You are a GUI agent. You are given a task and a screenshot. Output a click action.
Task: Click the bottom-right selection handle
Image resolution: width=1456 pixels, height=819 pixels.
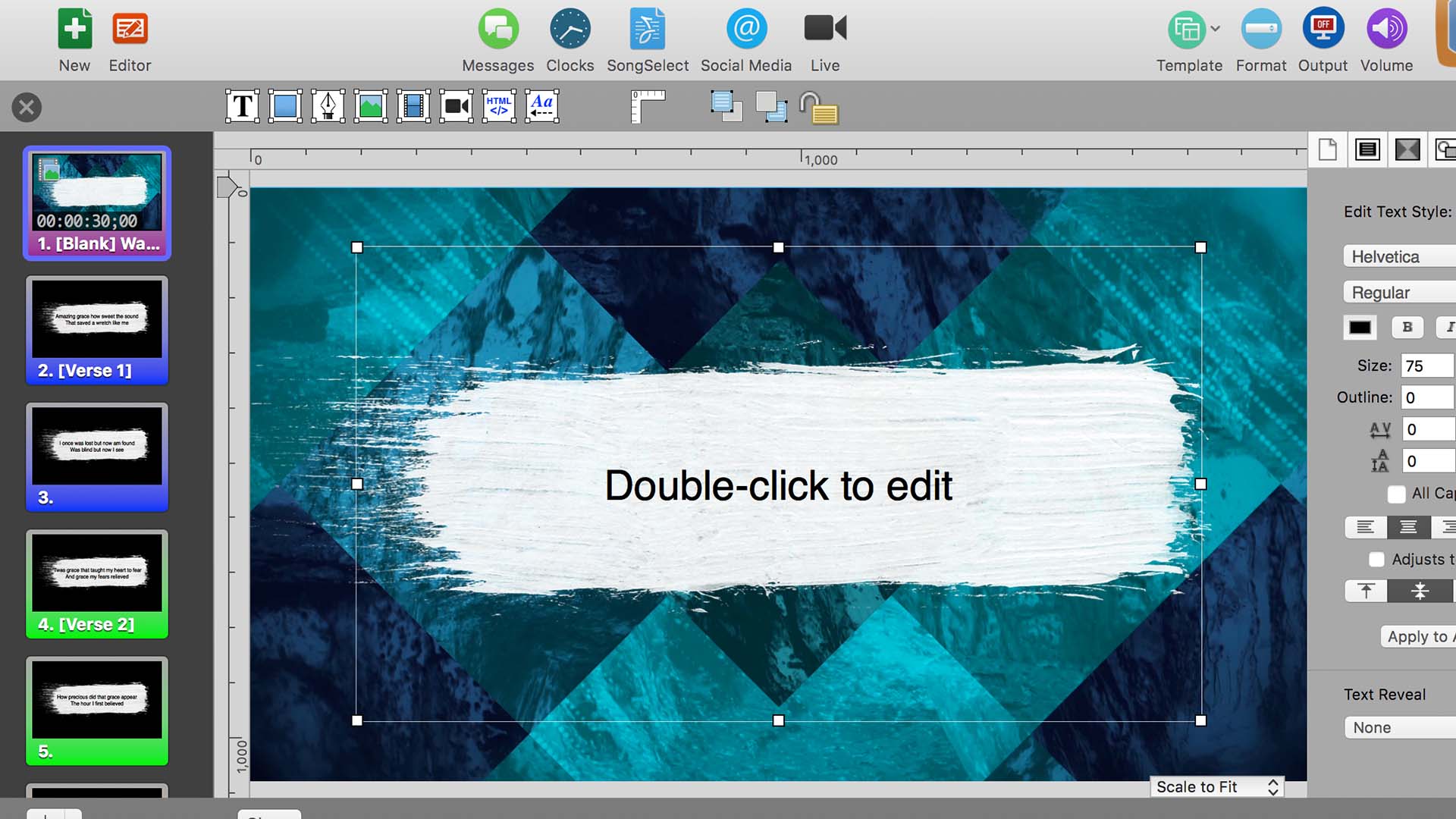coord(1200,720)
